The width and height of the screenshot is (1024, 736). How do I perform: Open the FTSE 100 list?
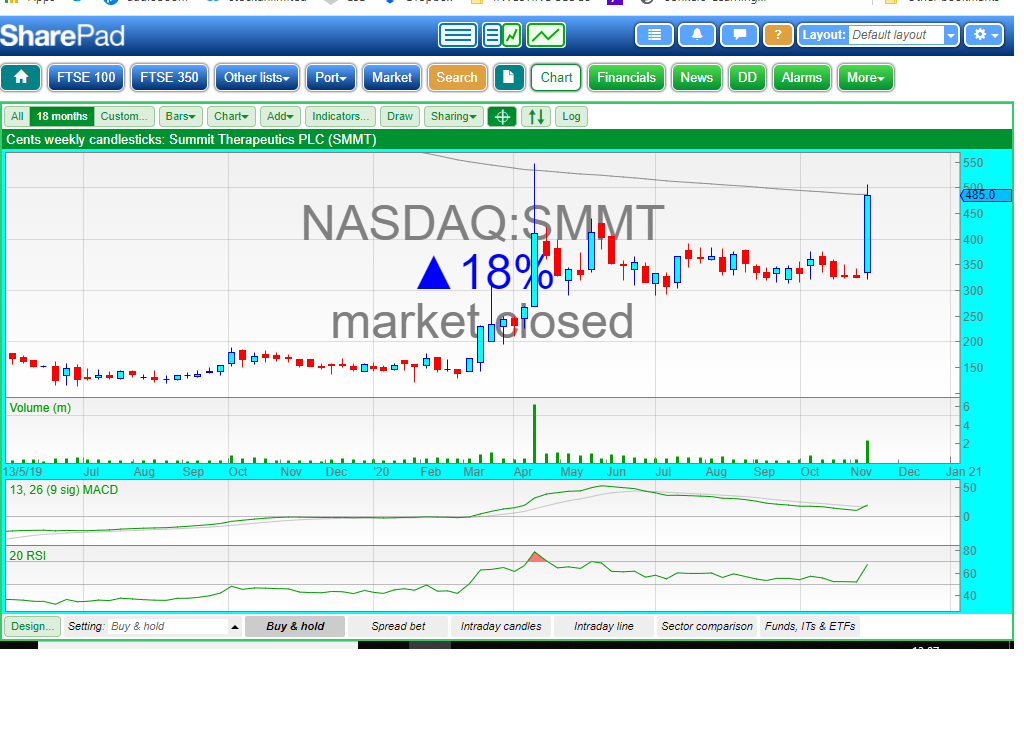[x=86, y=77]
